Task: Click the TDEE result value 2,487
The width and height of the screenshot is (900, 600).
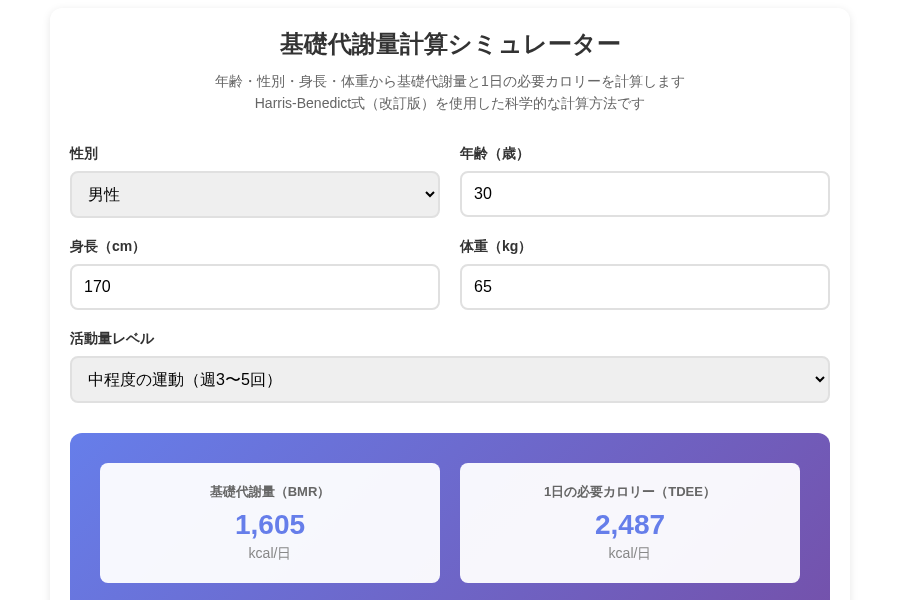Action: 630,524
